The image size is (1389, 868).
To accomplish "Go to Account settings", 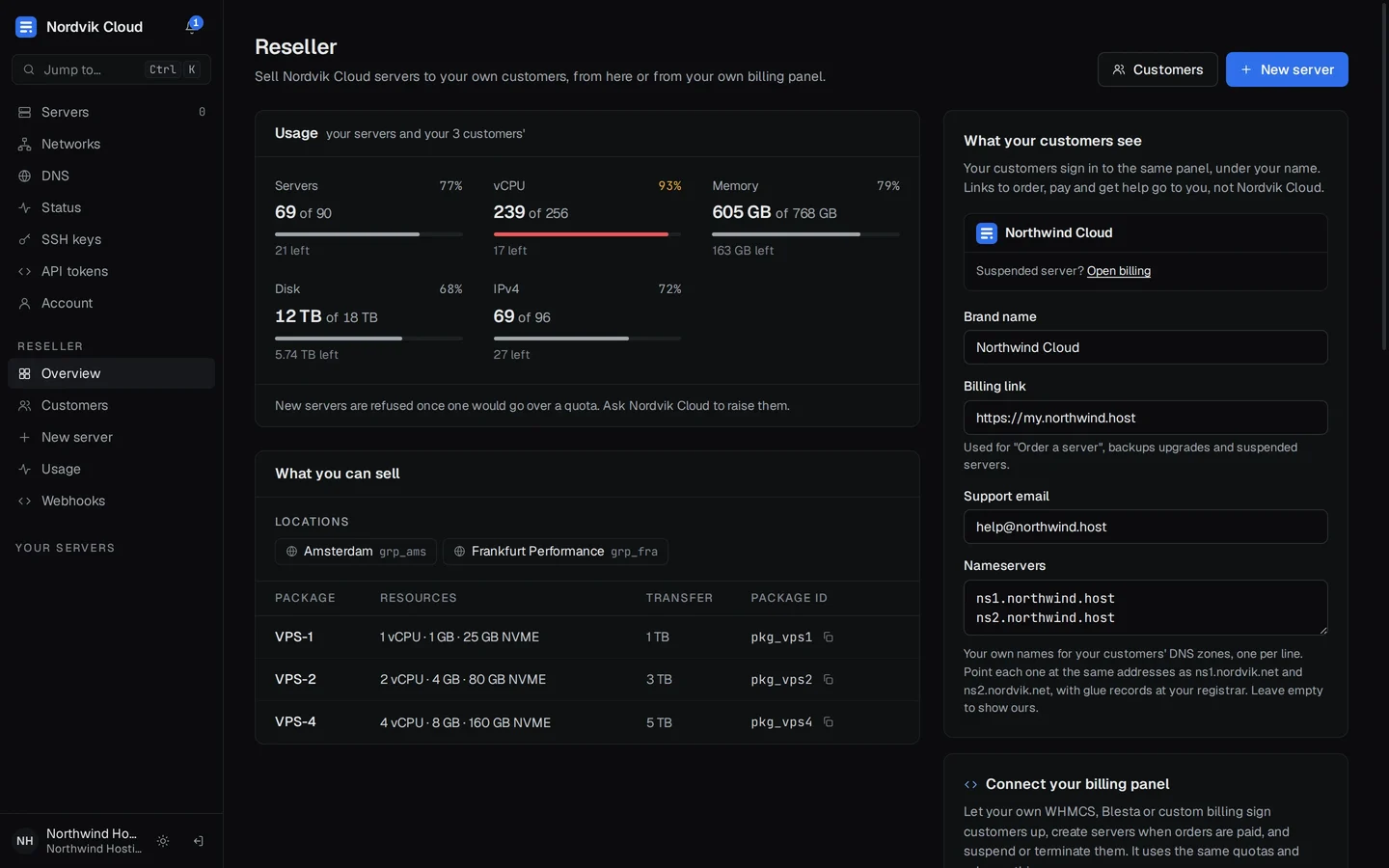I will (x=111, y=303).
